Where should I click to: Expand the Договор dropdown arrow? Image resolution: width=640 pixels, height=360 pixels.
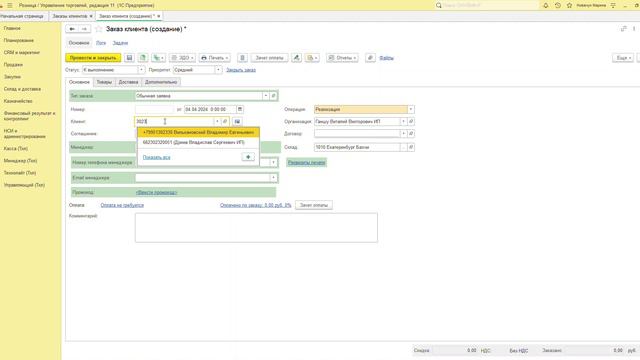click(x=403, y=133)
